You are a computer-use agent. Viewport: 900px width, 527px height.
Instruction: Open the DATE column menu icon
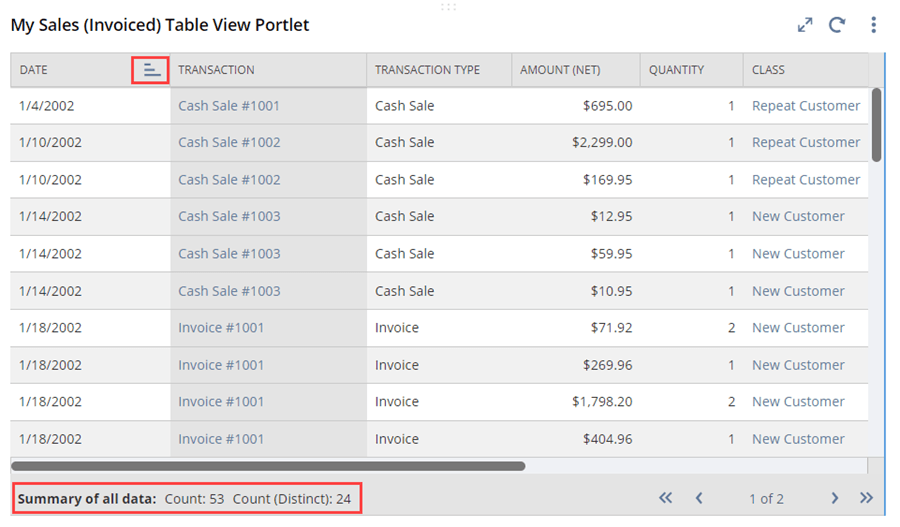pyautogui.click(x=150, y=70)
